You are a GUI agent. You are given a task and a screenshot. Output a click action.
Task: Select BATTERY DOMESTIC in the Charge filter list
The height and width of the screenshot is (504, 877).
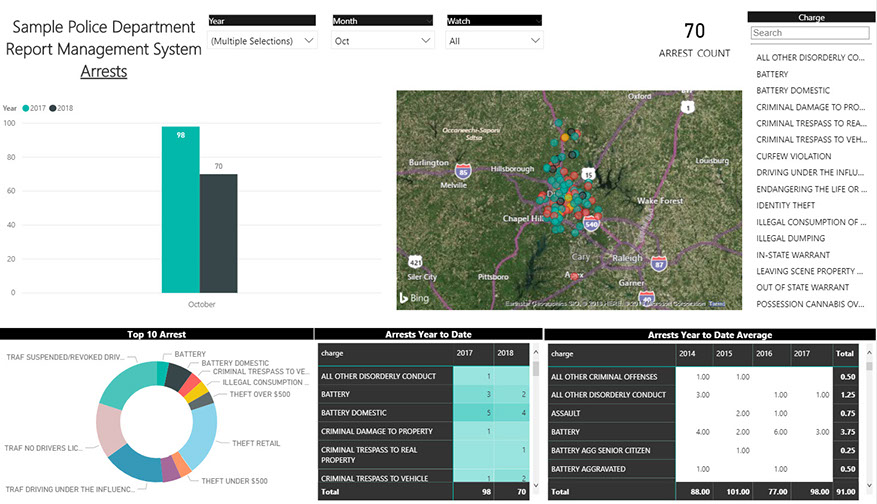[793, 91]
